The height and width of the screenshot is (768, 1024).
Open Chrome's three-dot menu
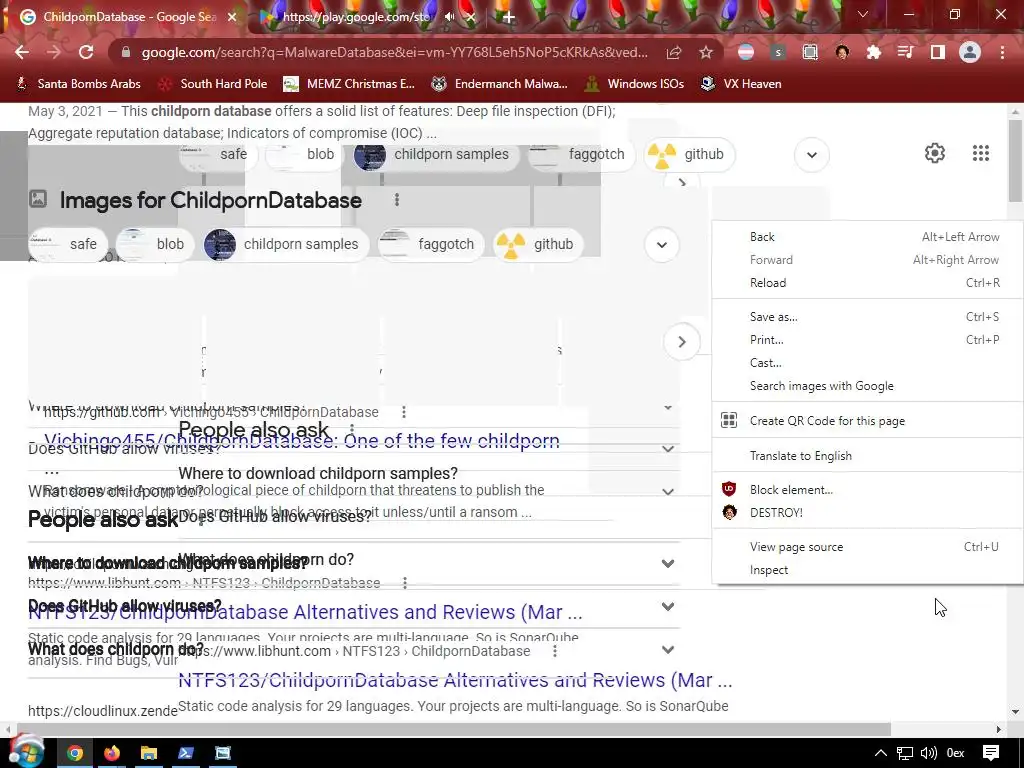click(1002, 52)
